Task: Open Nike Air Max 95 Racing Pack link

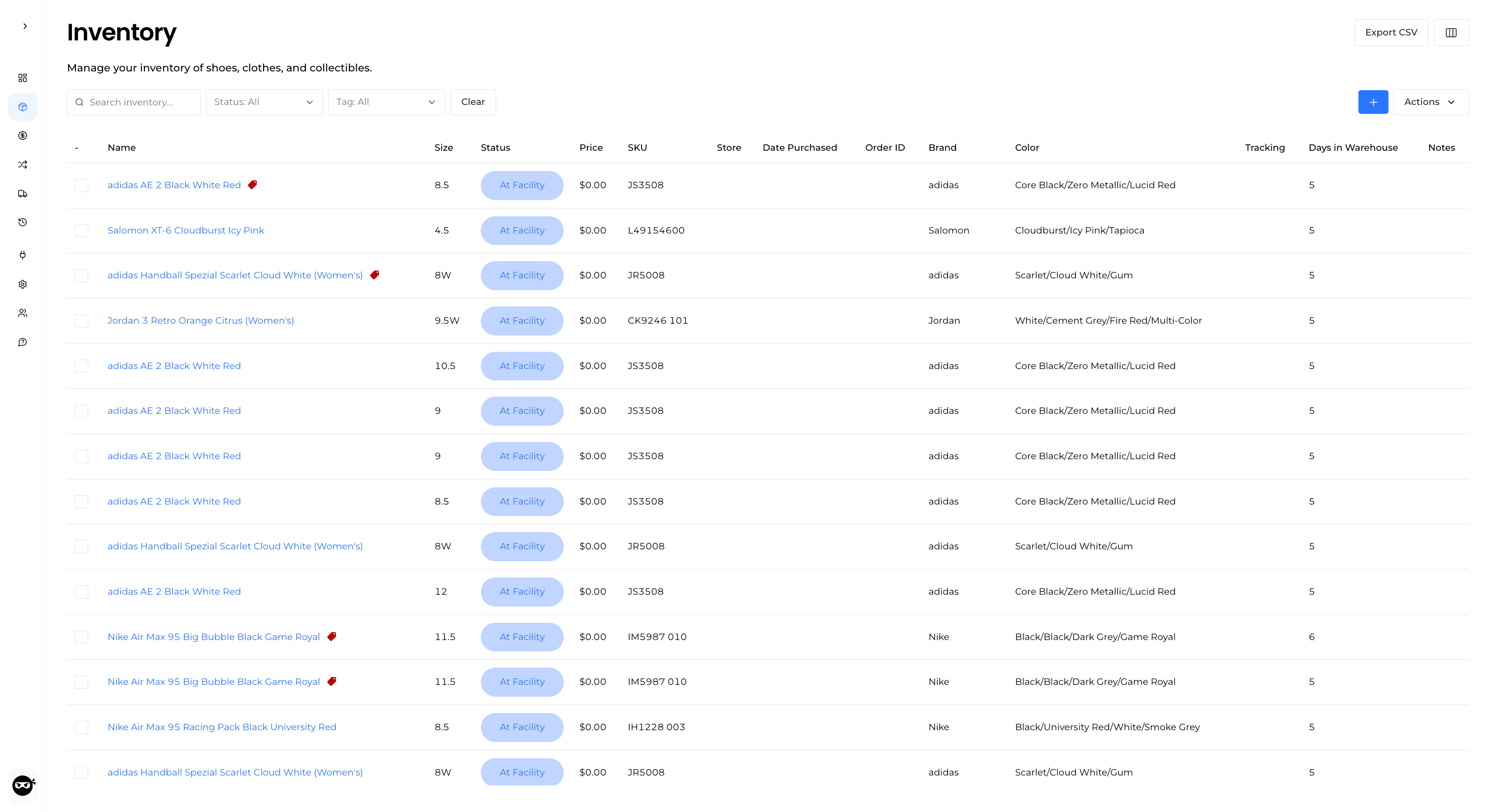Action: coord(222,727)
